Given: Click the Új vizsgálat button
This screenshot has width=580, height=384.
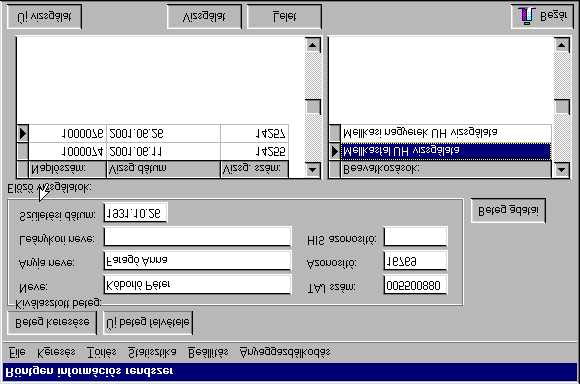Looking at the screenshot, I should [44, 17].
